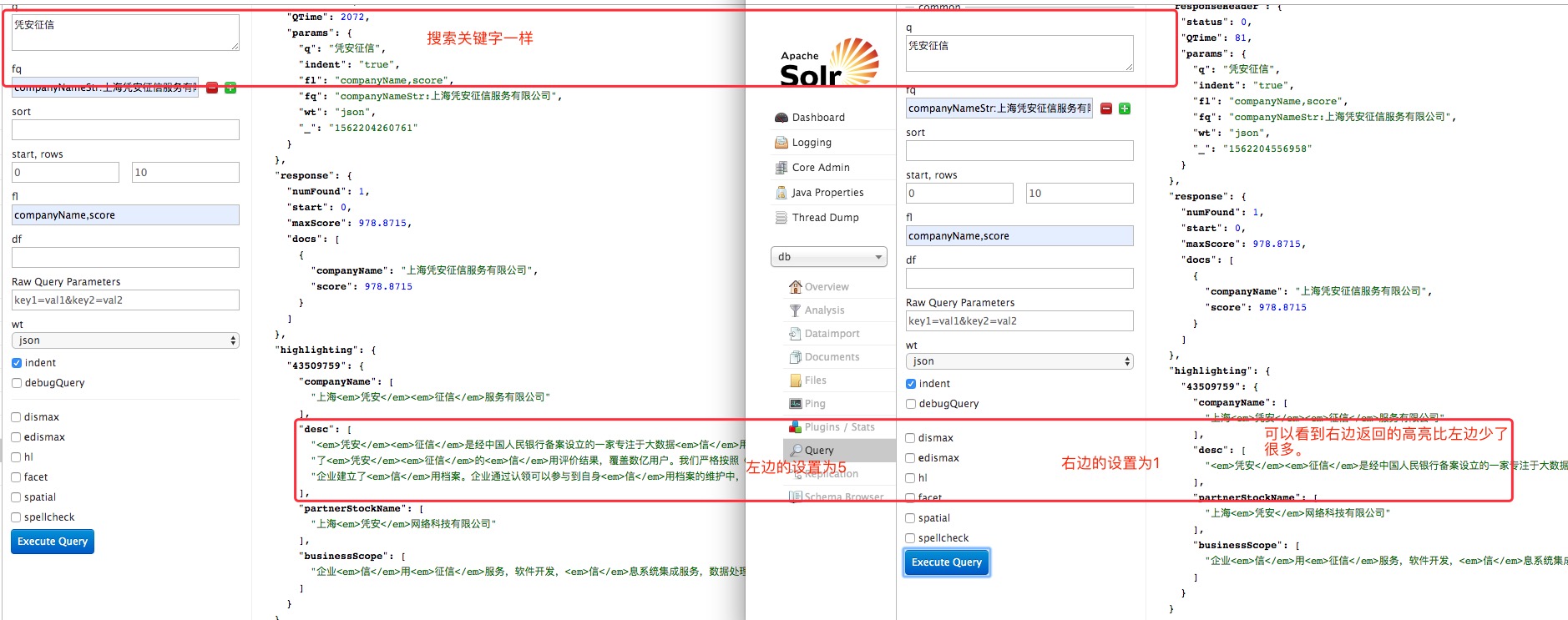Open the Documents page of db core
Screen dimensions: 1568x620
[x=832, y=357]
